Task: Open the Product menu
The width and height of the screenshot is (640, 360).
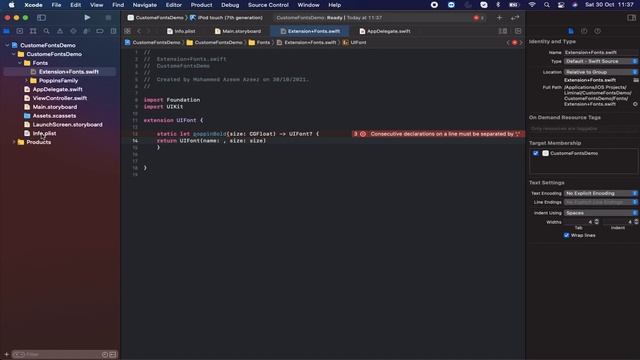Action: click(201, 5)
